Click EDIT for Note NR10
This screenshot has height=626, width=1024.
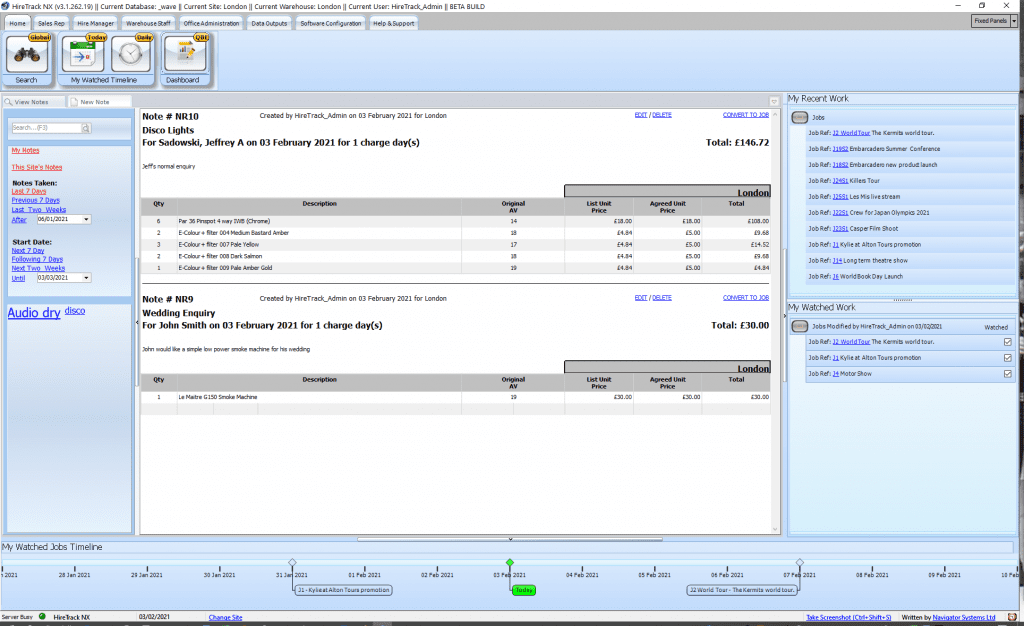pos(641,115)
